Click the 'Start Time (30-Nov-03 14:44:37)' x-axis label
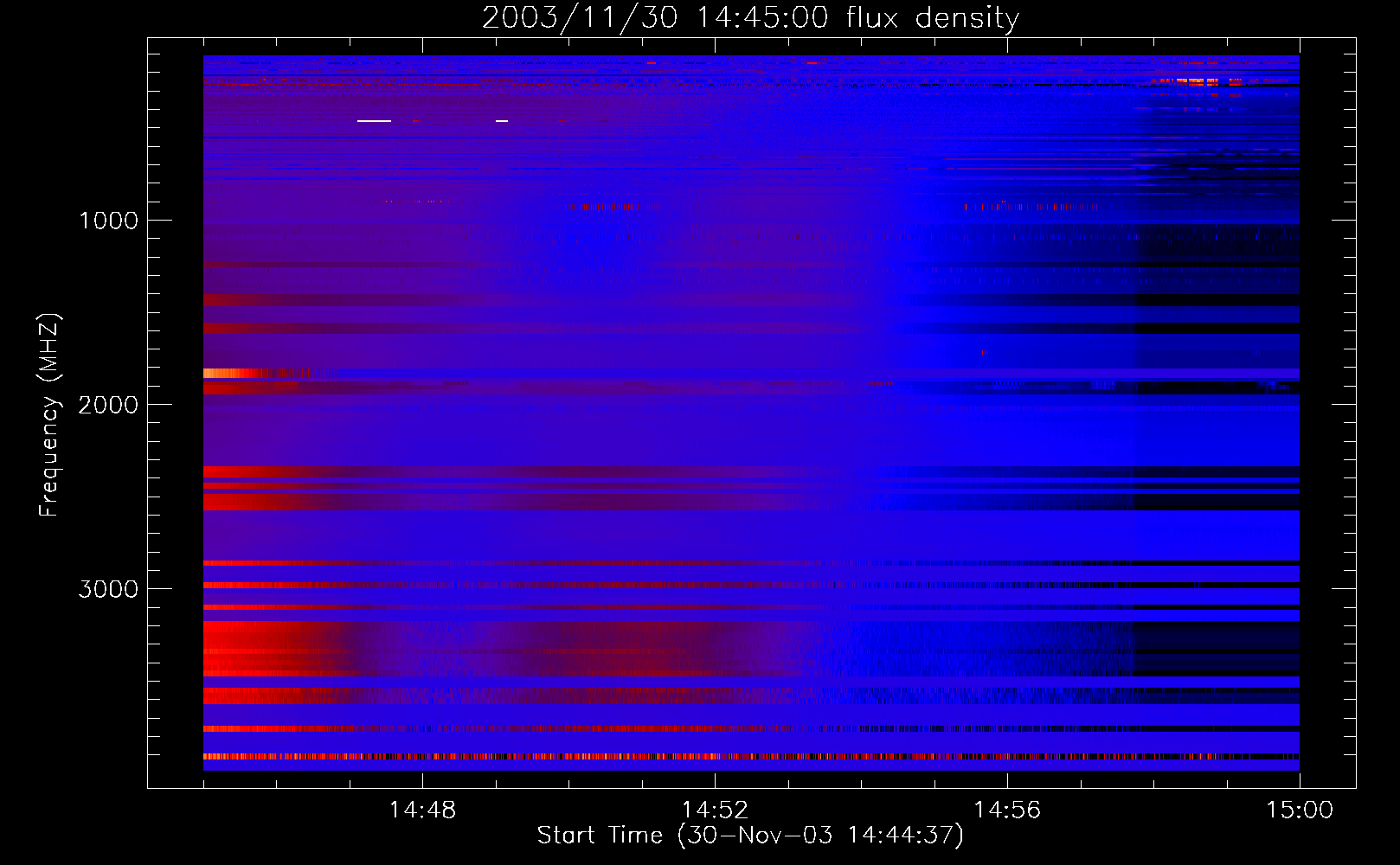 coord(750,836)
